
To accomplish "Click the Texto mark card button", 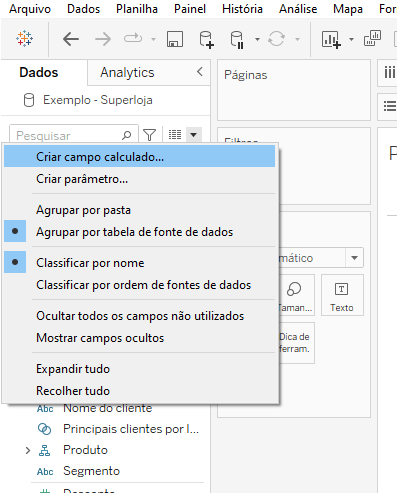I will tap(342, 295).
